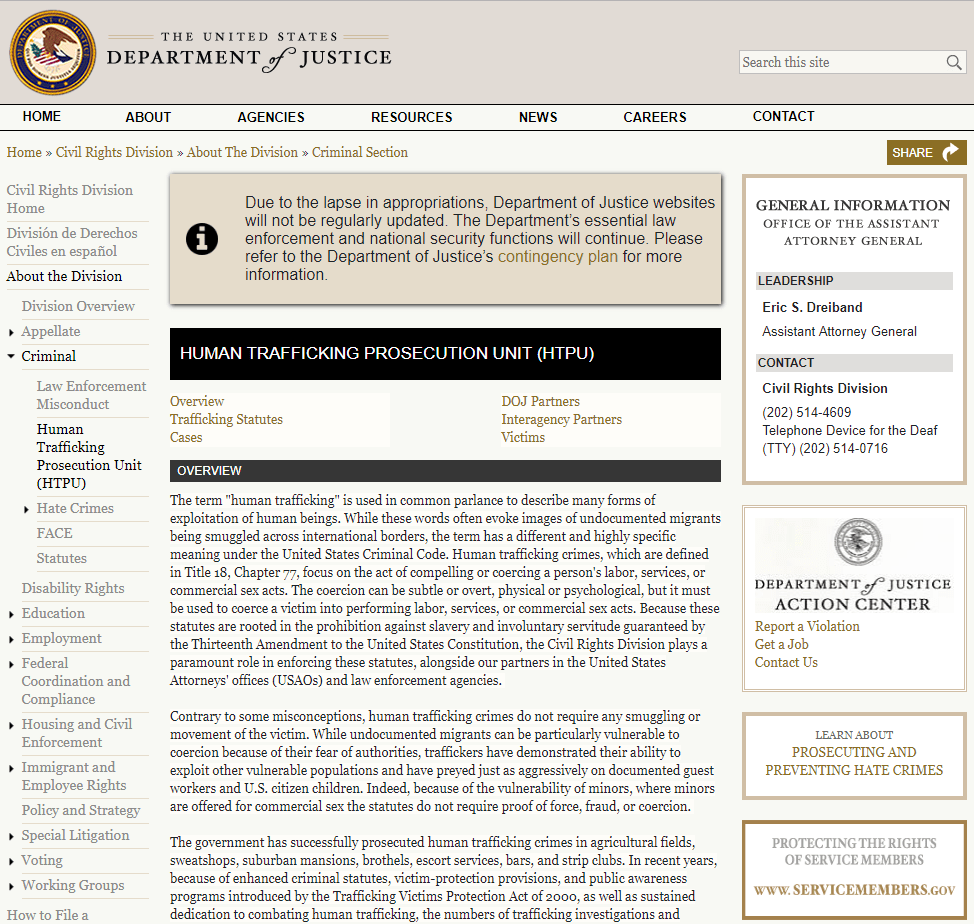Open Civil Rights Division Home sidebar link
974x924 pixels.
coord(70,199)
